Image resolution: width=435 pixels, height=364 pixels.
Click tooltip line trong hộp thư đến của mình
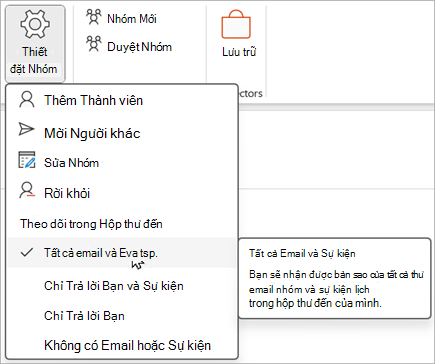315,303
